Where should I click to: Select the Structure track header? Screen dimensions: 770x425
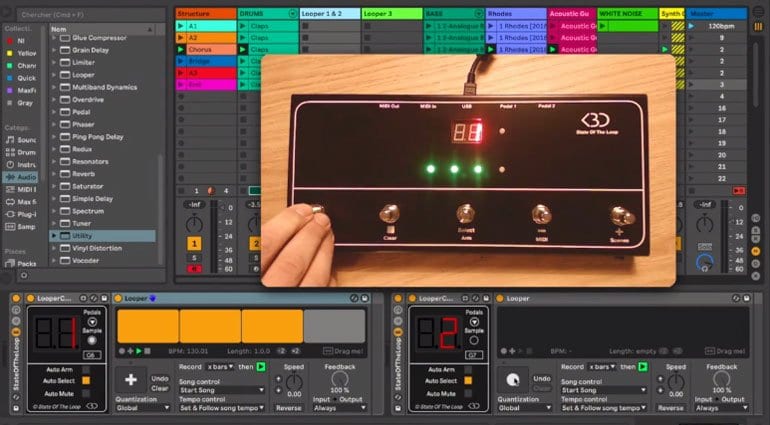pos(206,13)
